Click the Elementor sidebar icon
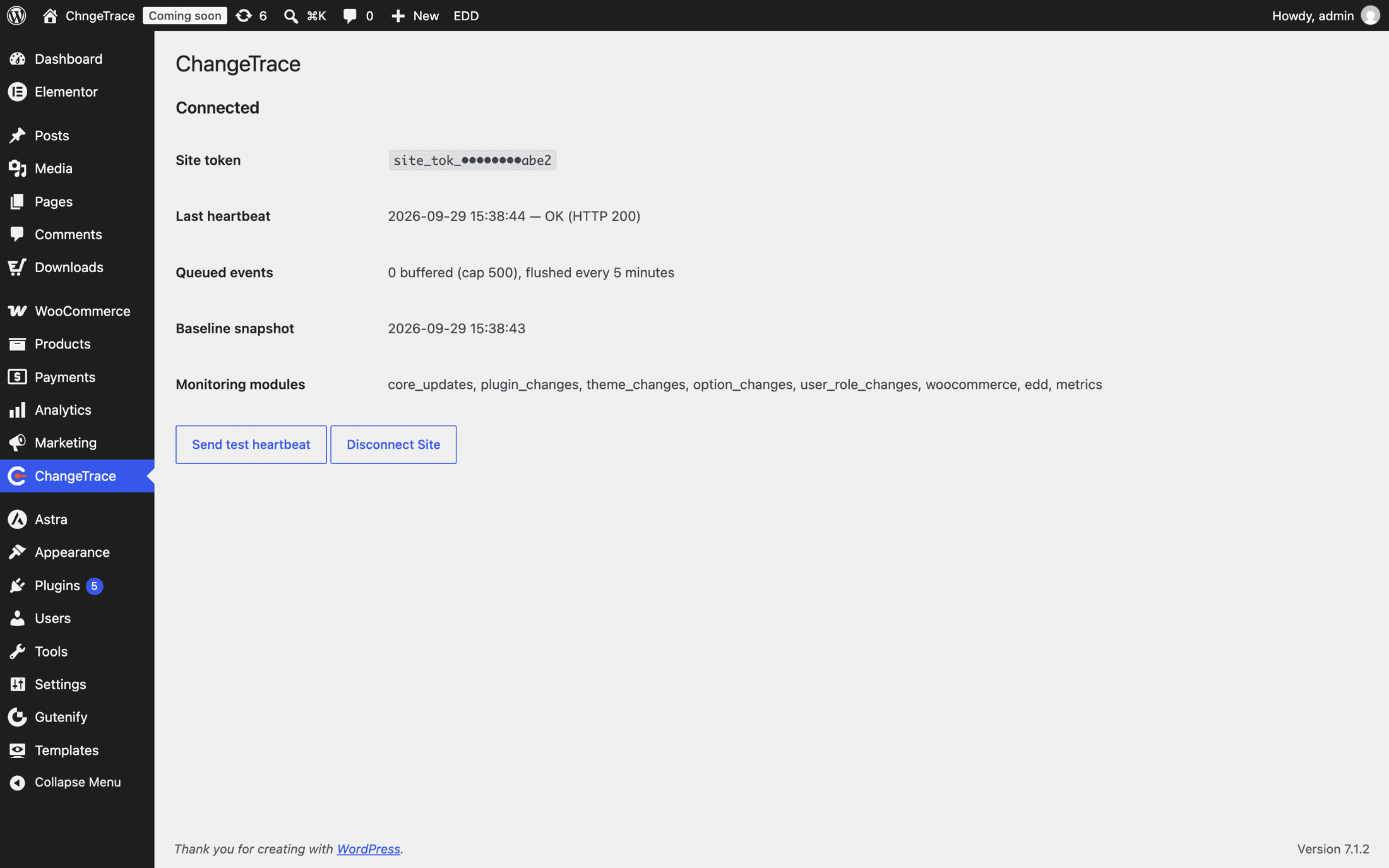The width and height of the screenshot is (1389, 868). pos(18,92)
